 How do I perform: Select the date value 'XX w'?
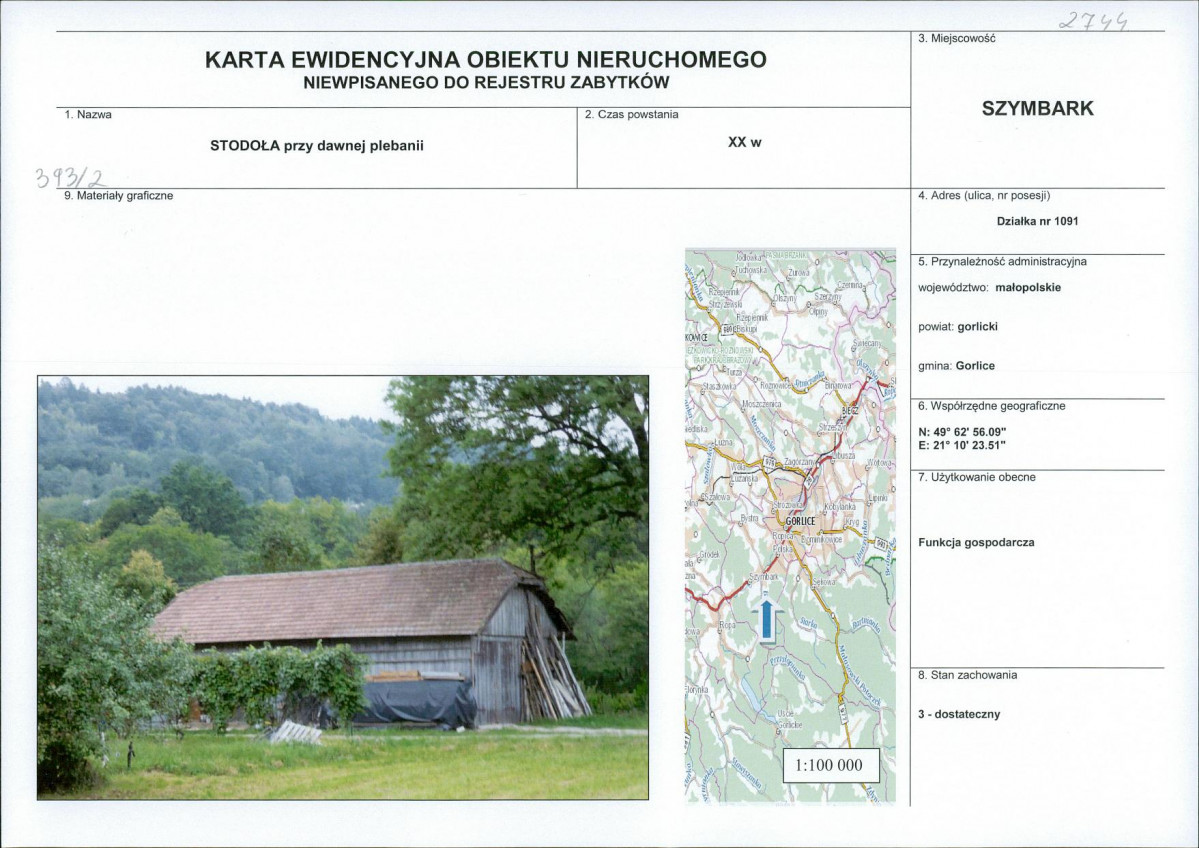point(744,142)
